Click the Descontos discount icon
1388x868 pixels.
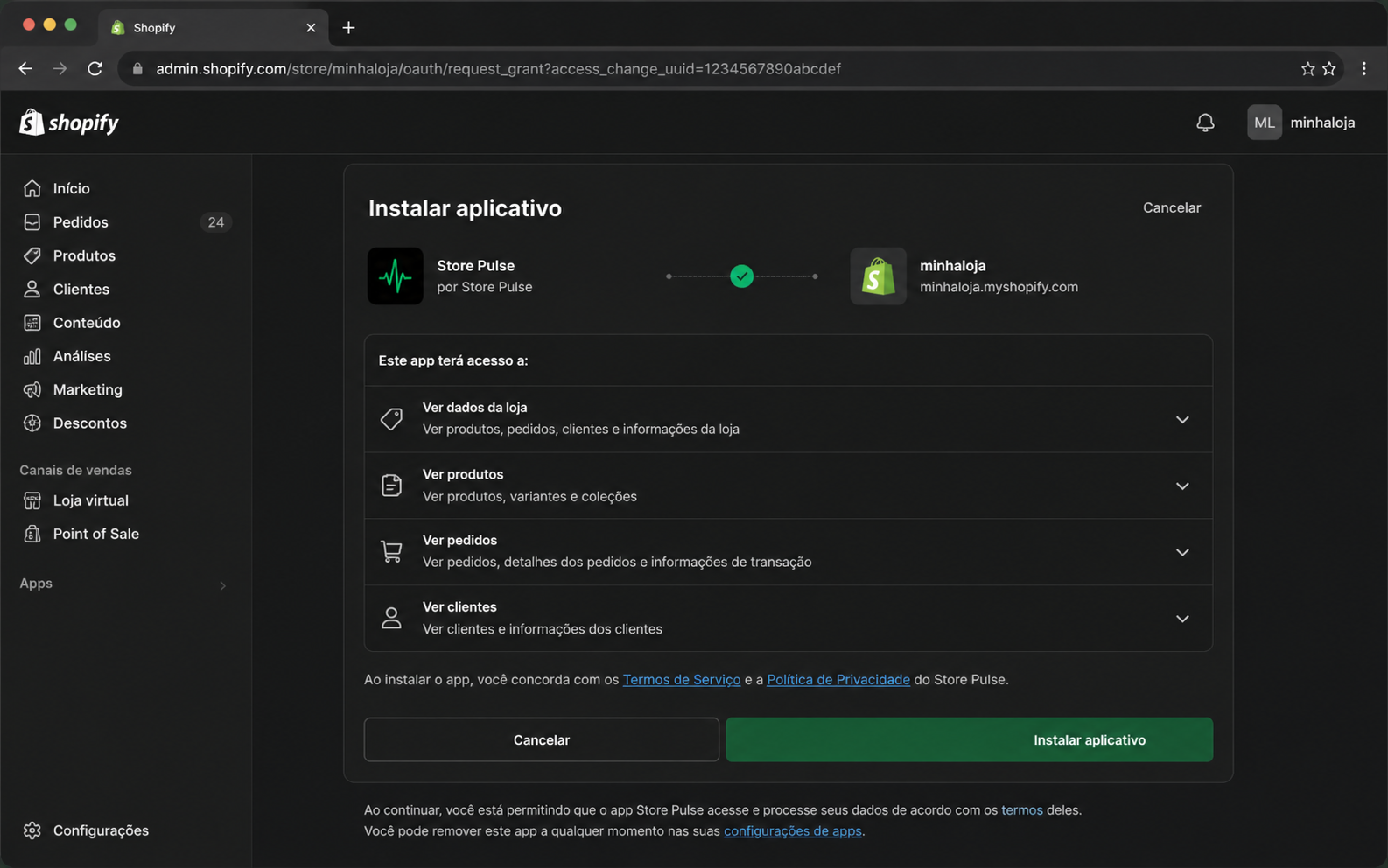32,423
